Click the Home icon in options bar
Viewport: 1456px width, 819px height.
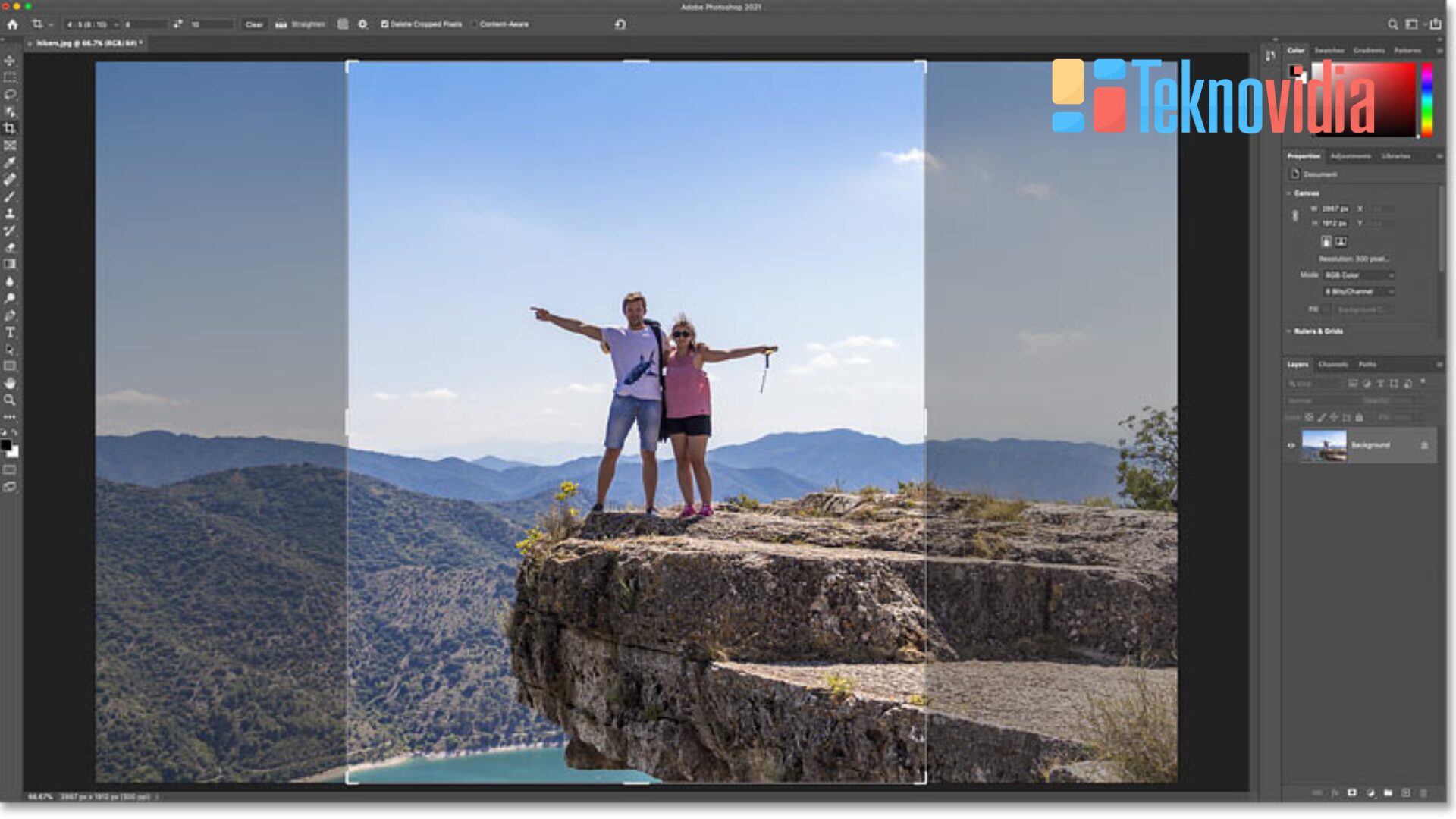coord(12,24)
